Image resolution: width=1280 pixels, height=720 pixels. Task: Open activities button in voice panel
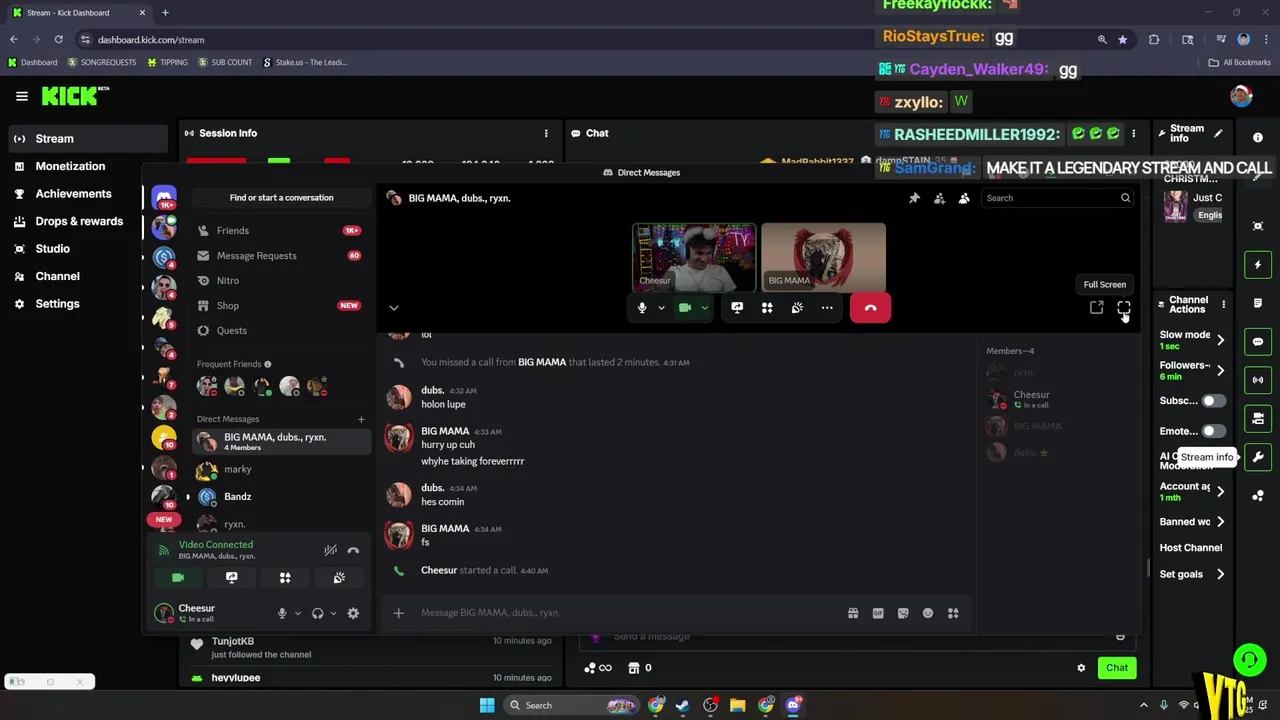click(285, 578)
